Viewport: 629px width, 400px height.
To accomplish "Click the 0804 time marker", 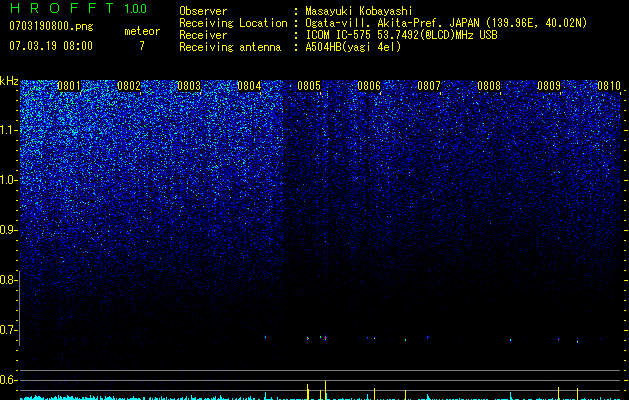I will 249,86.
